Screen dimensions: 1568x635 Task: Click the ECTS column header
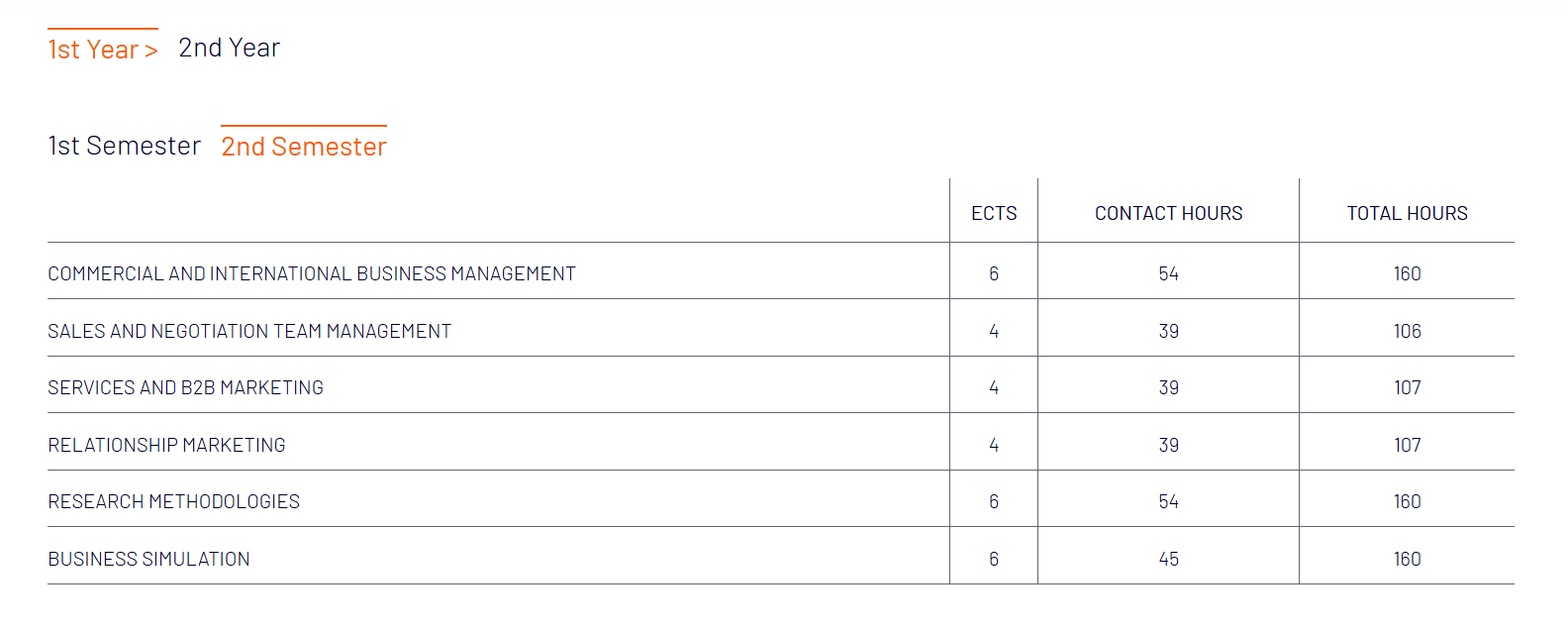(x=994, y=213)
